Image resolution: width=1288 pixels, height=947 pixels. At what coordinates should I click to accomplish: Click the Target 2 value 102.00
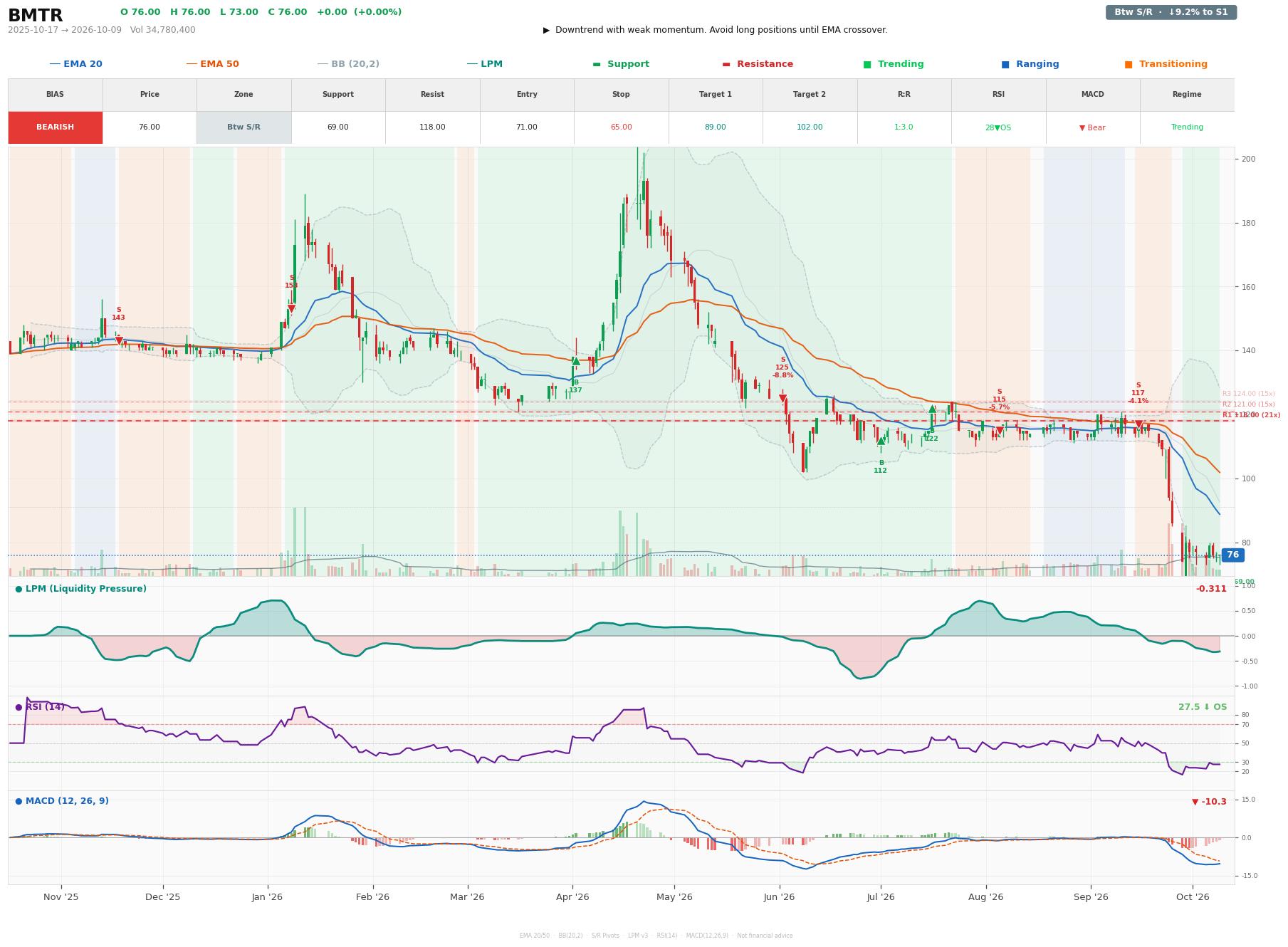810,127
